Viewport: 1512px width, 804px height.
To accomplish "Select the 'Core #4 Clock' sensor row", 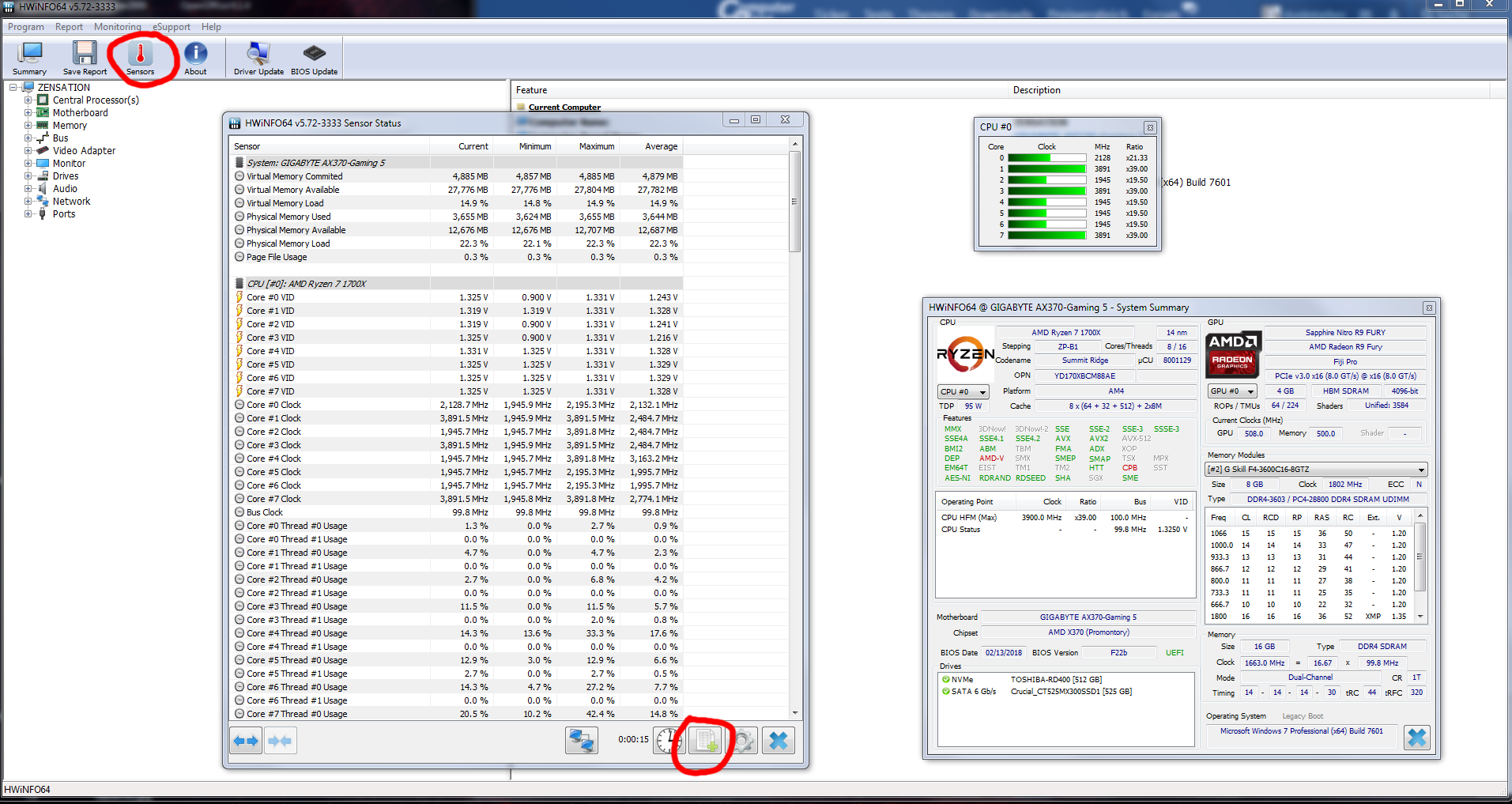I will click(x=457, y=459).
